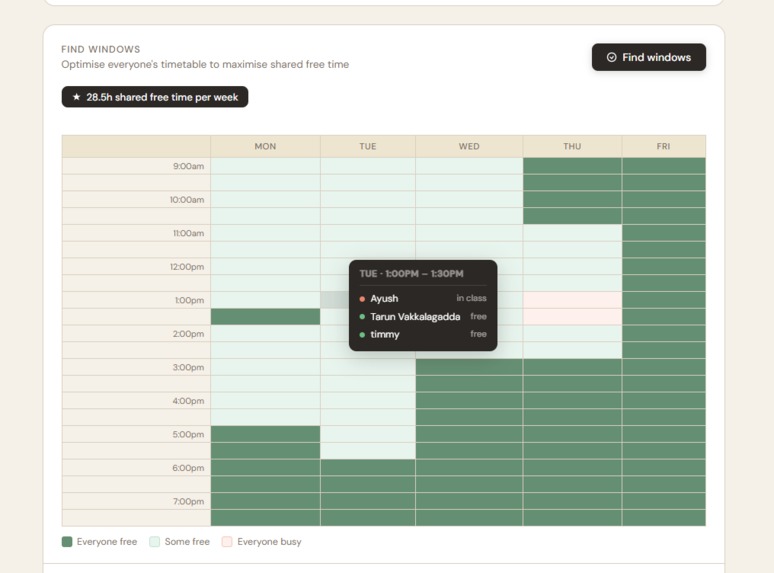
Task: Click the red status dot beside Ayush
Action: pyautogui.click(x=362, y=299)
